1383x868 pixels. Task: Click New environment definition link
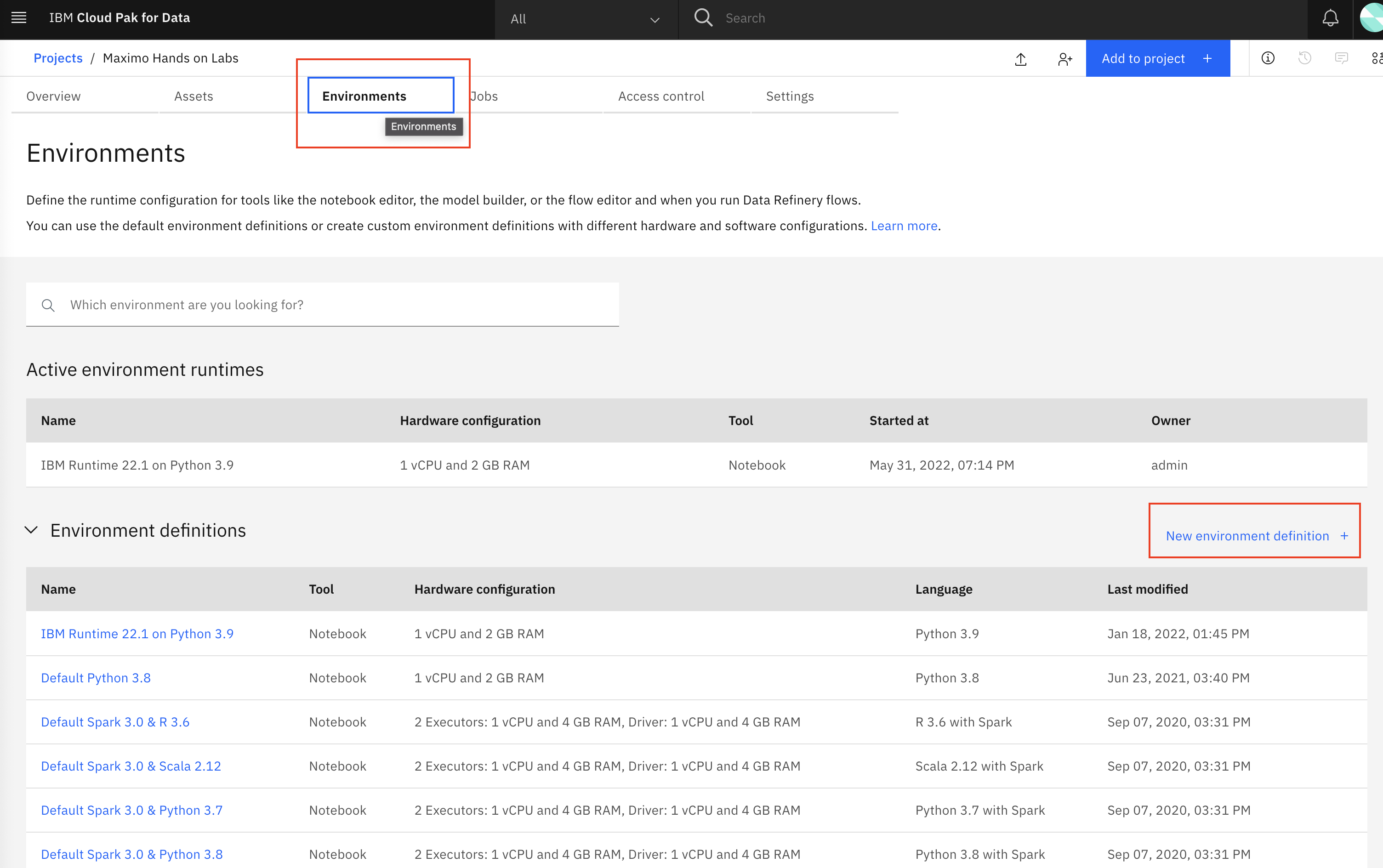[1247, 536]
